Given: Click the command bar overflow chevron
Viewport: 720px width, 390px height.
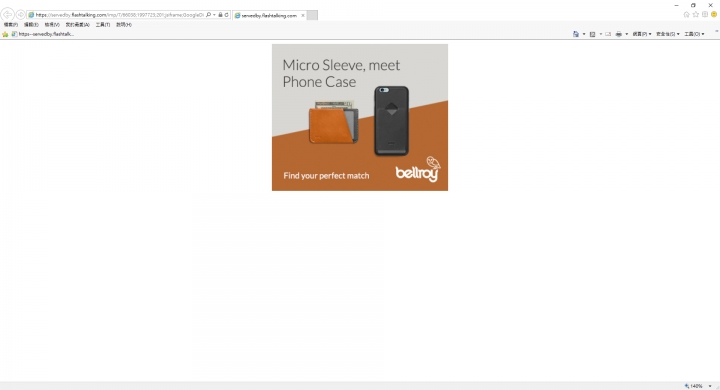Looking at the screenshot, I should (716, 32).
